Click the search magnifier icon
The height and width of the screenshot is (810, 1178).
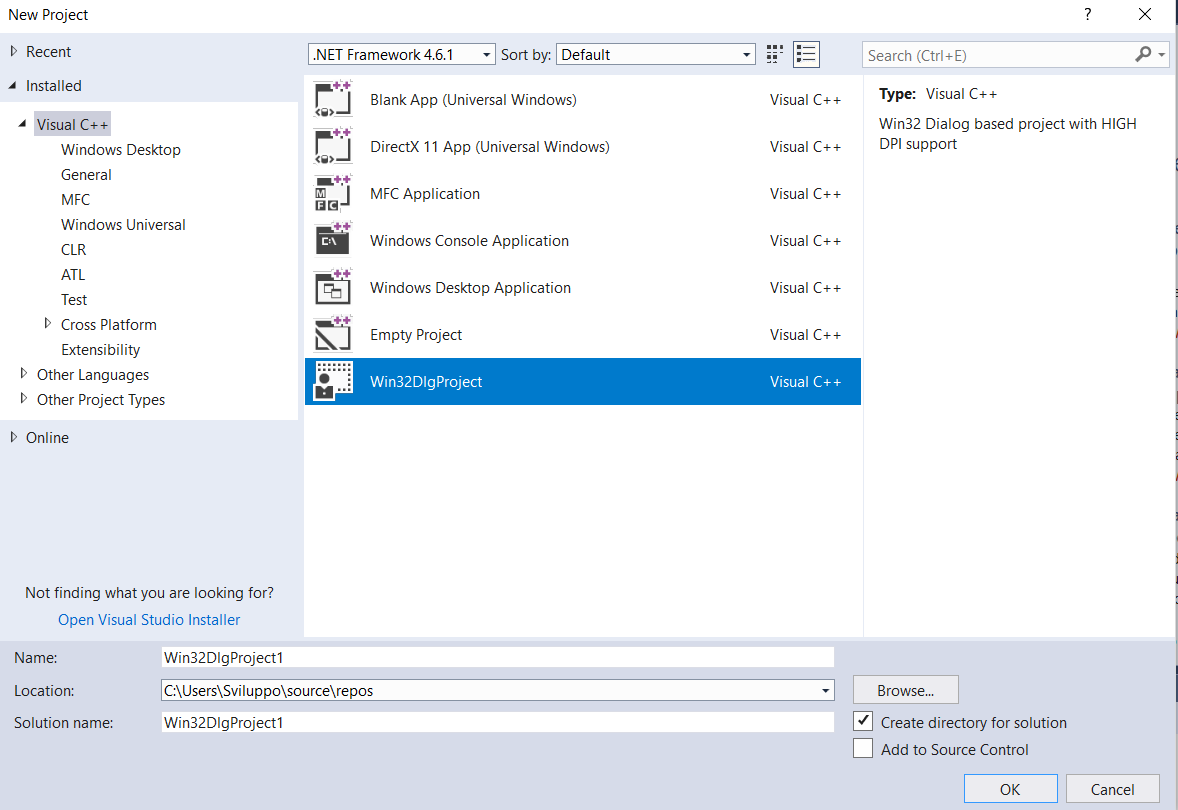1143,55
